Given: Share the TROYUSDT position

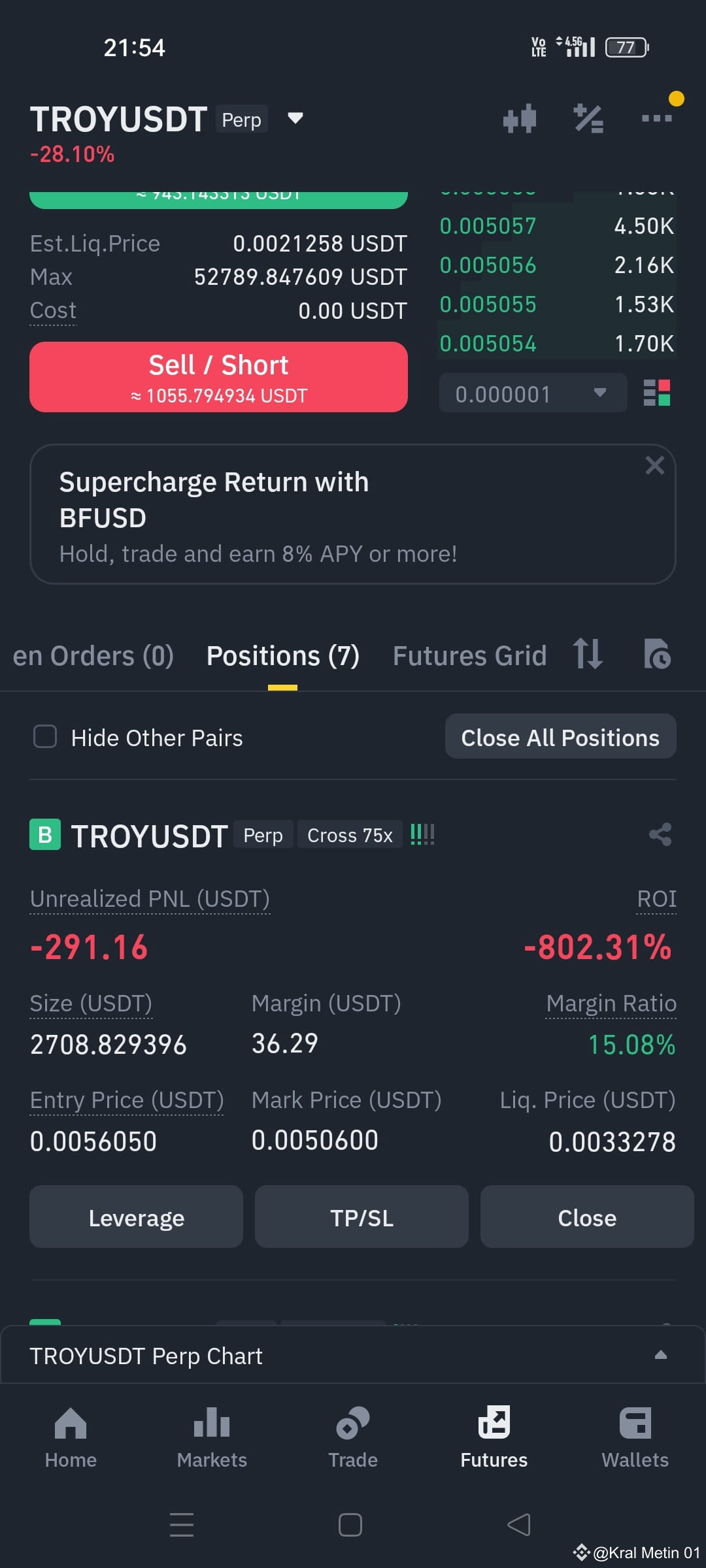Looking at the screenshot, I should 660,834.
